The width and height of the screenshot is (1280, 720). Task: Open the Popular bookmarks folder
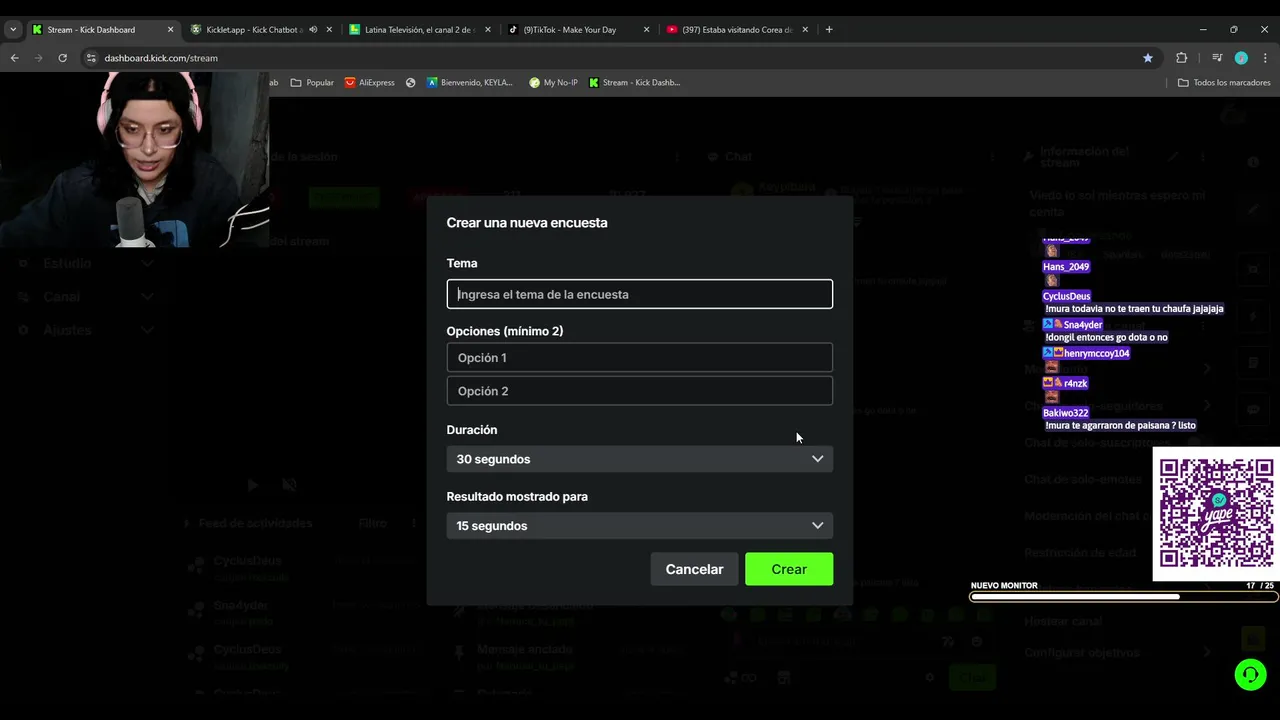(x=312, y=83)
